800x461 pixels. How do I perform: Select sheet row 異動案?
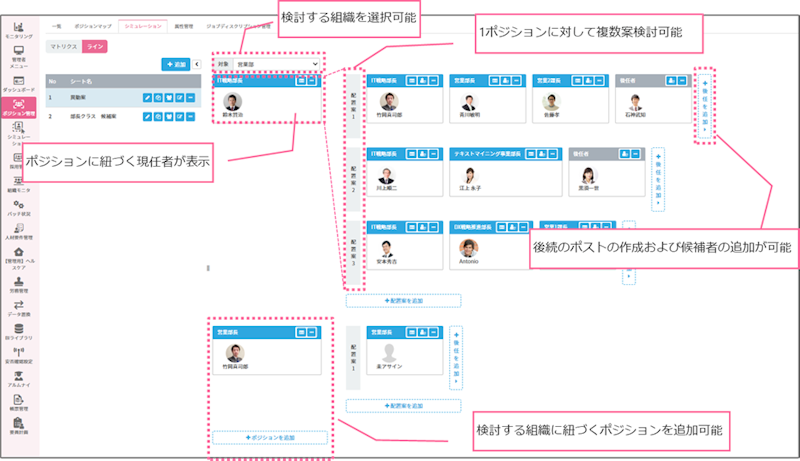(x=123, y=97)
